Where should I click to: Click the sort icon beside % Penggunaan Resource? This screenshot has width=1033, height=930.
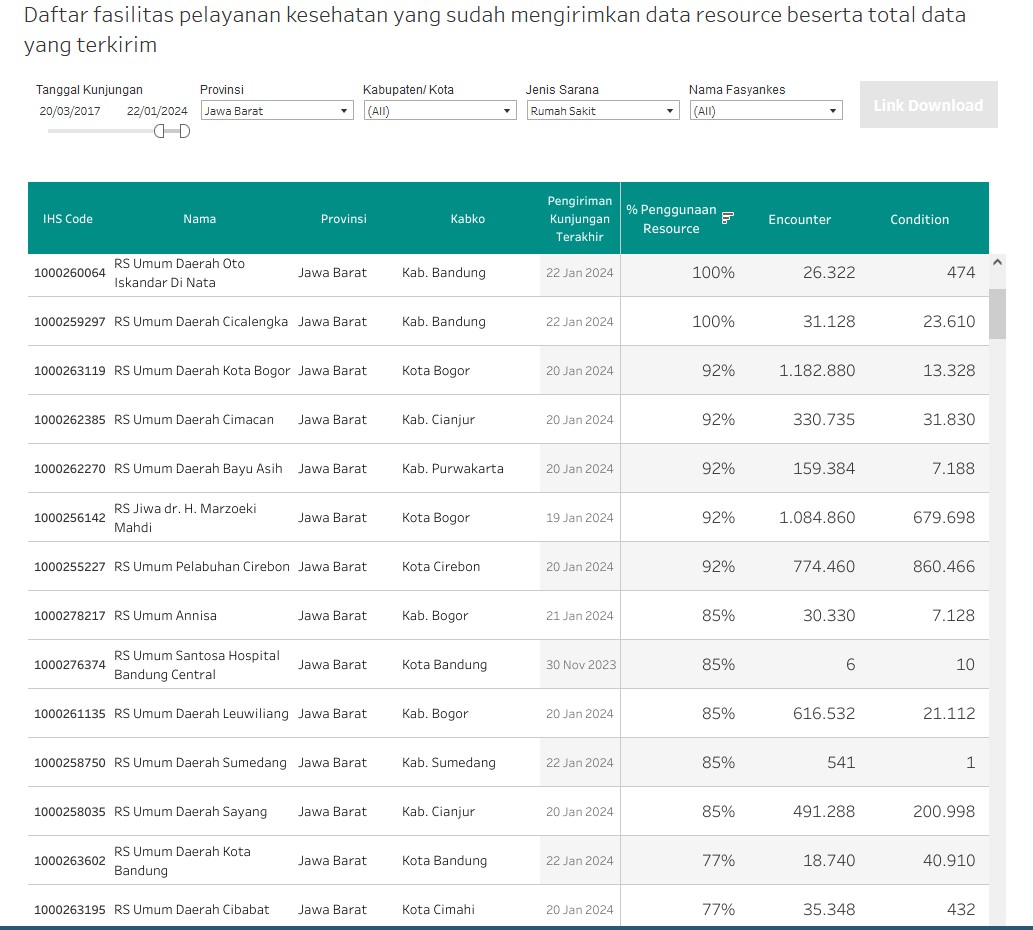click(x=728, y=218)
